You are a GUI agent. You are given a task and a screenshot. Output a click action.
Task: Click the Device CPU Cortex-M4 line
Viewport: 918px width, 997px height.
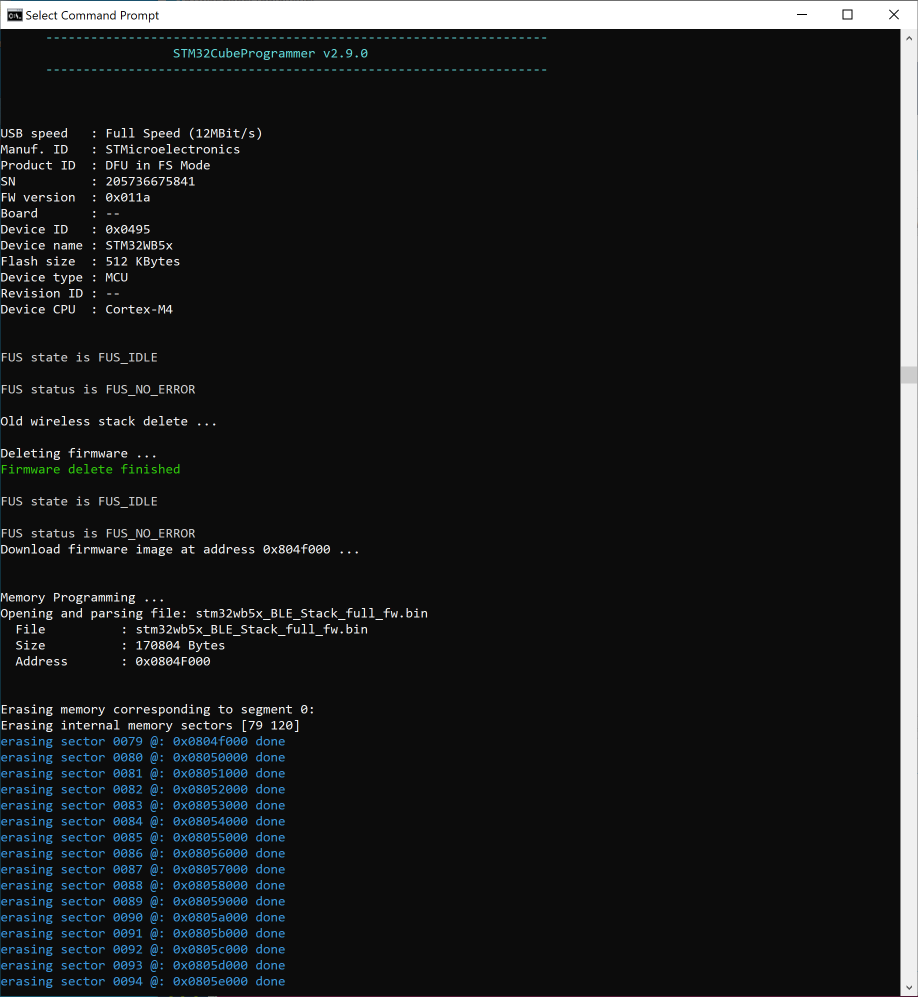point(86,310)
